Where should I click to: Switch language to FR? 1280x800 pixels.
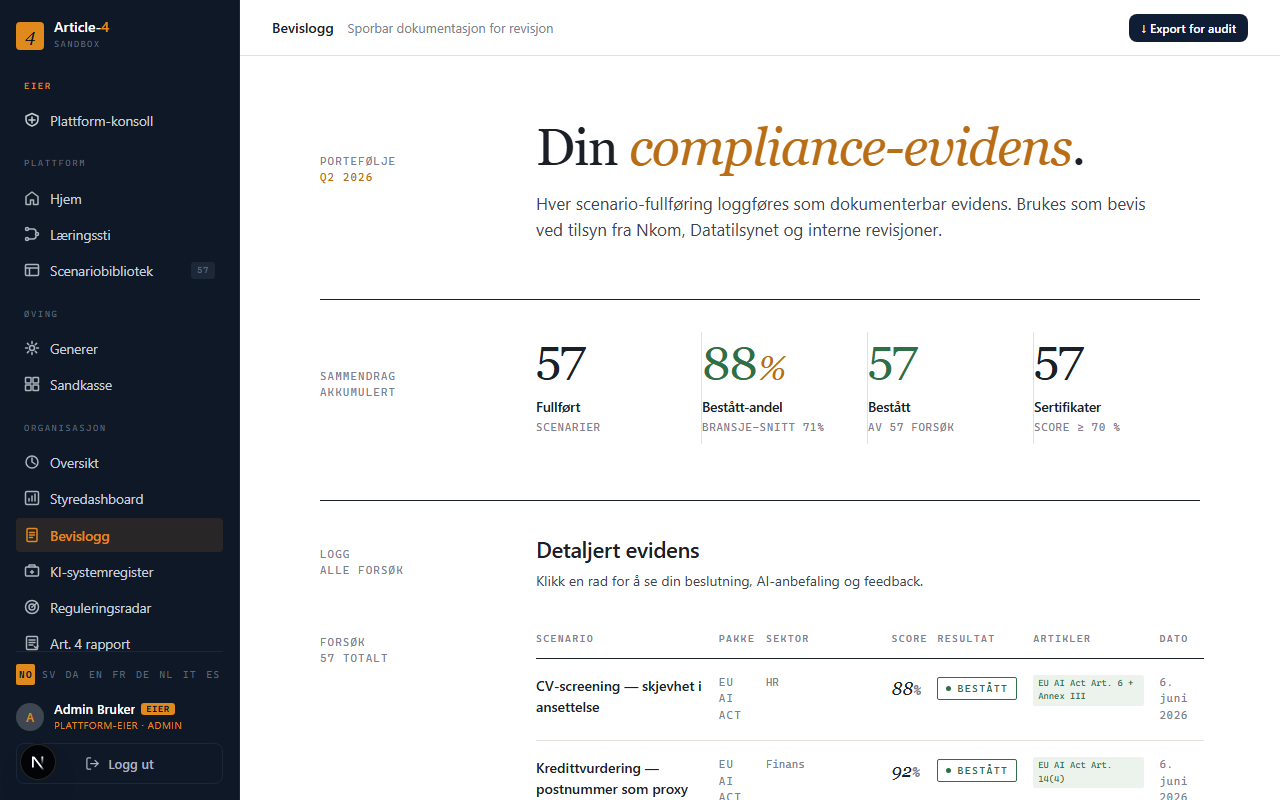click(x=119, y=675)
